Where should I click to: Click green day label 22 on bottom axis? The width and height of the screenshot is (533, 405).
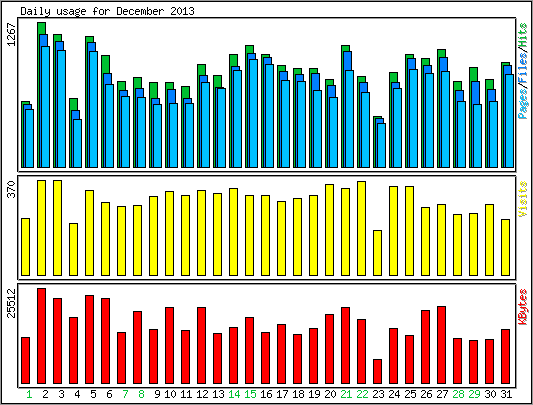[362, 394]
